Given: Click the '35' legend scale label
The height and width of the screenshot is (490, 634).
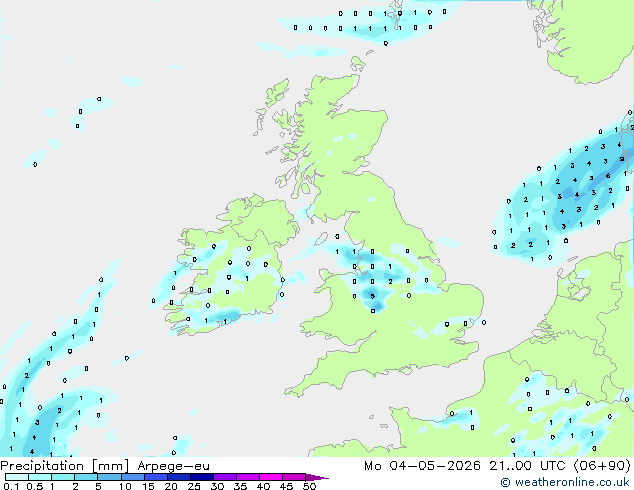Looking at the screenshot, I should click(240, 486).
